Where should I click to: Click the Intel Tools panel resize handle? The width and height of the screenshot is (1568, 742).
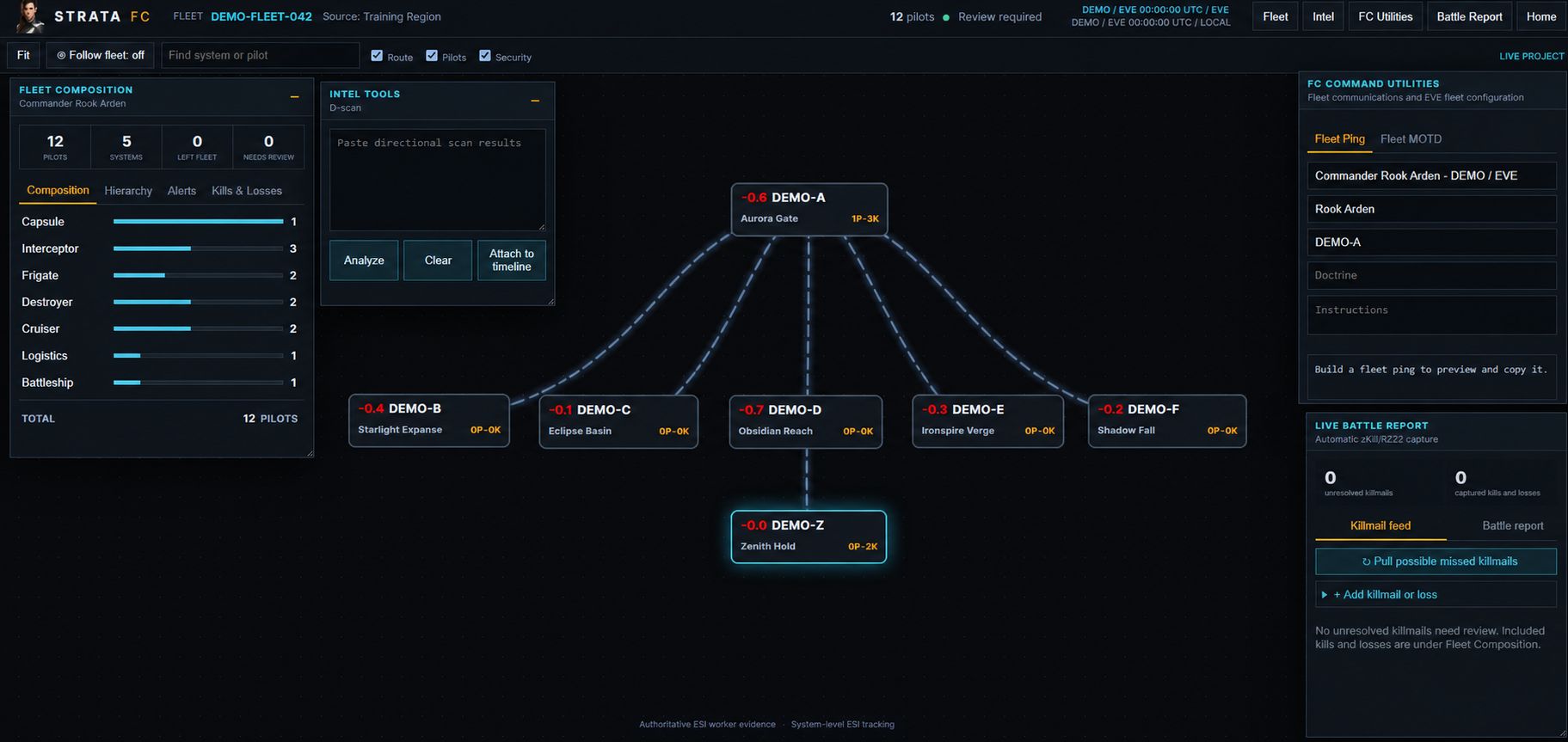550,301
